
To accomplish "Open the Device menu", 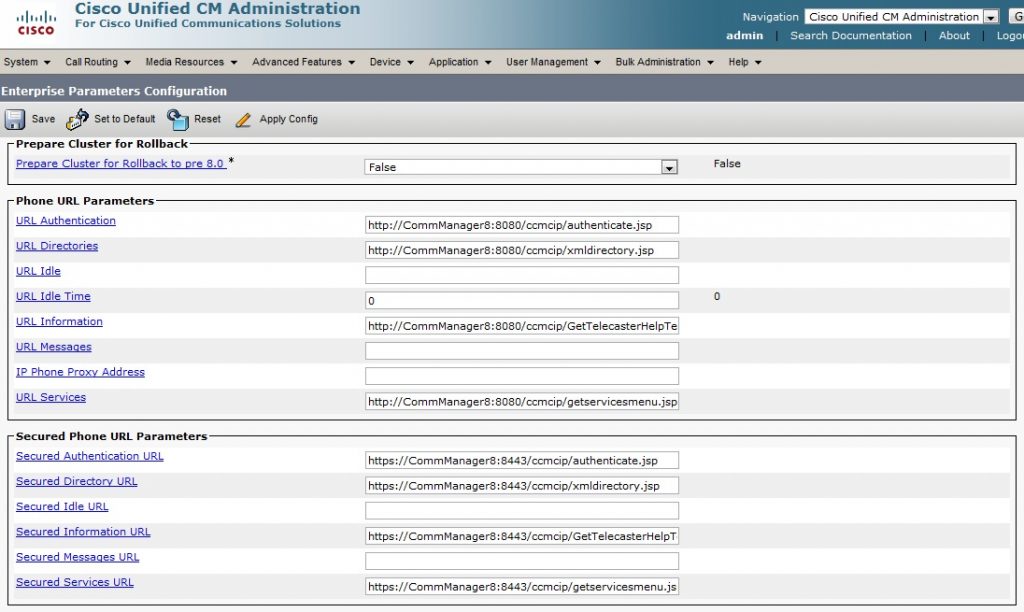I will tap(392, 62).
